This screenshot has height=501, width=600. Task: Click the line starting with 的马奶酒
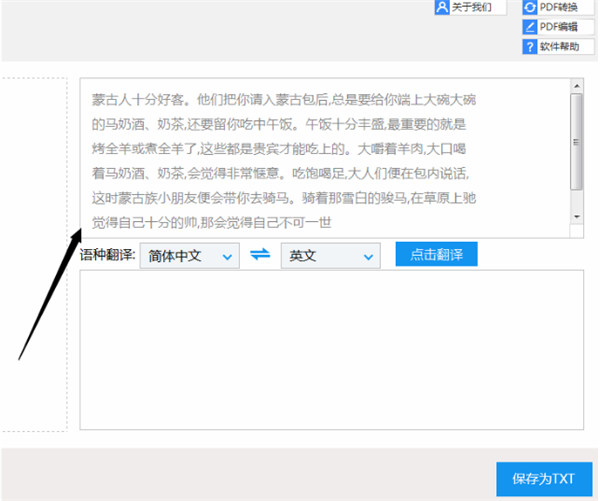click(x=279, y=124)
